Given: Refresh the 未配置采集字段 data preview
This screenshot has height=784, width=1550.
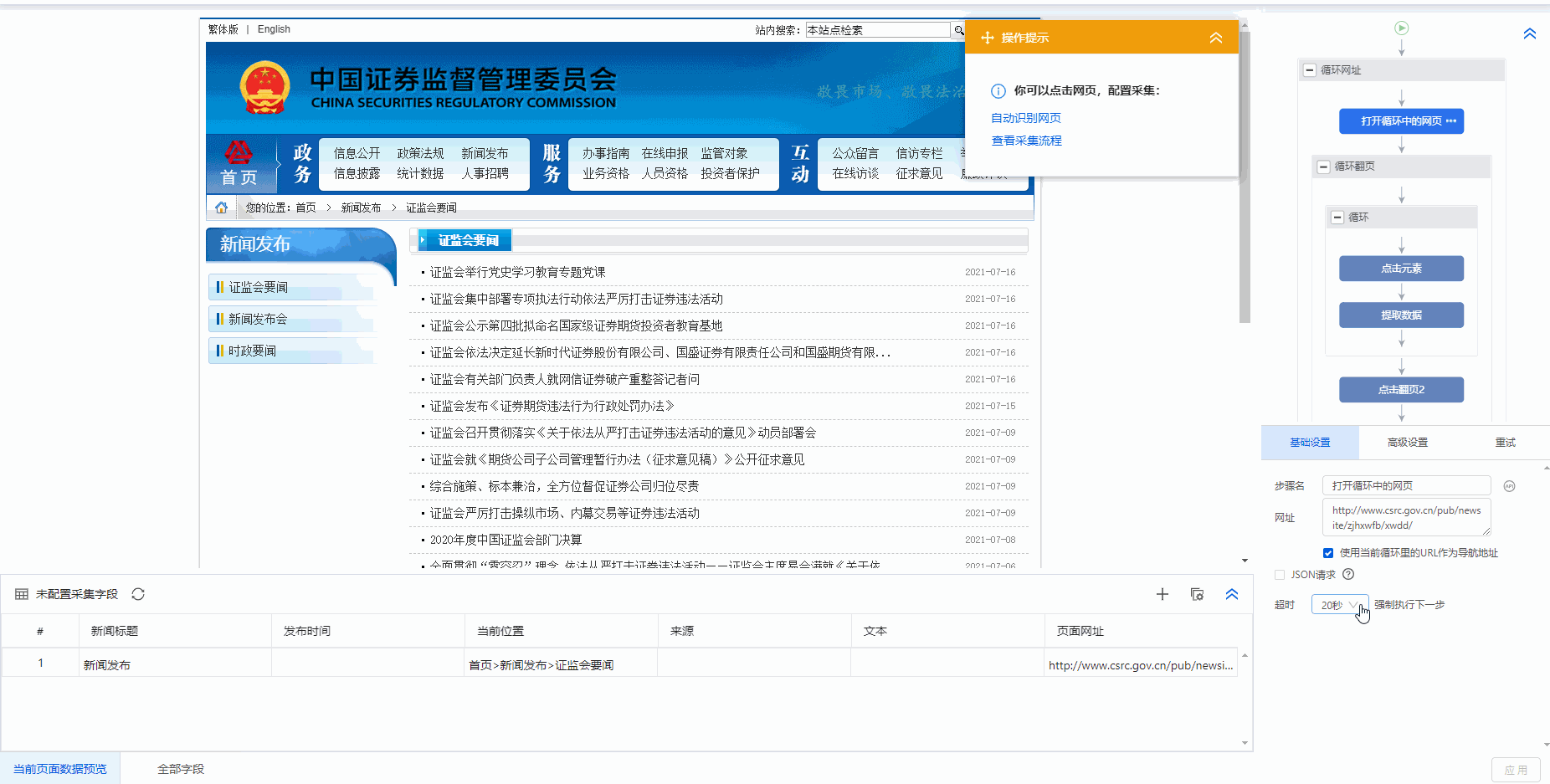Looking at the screenshot, I should 138,594.
